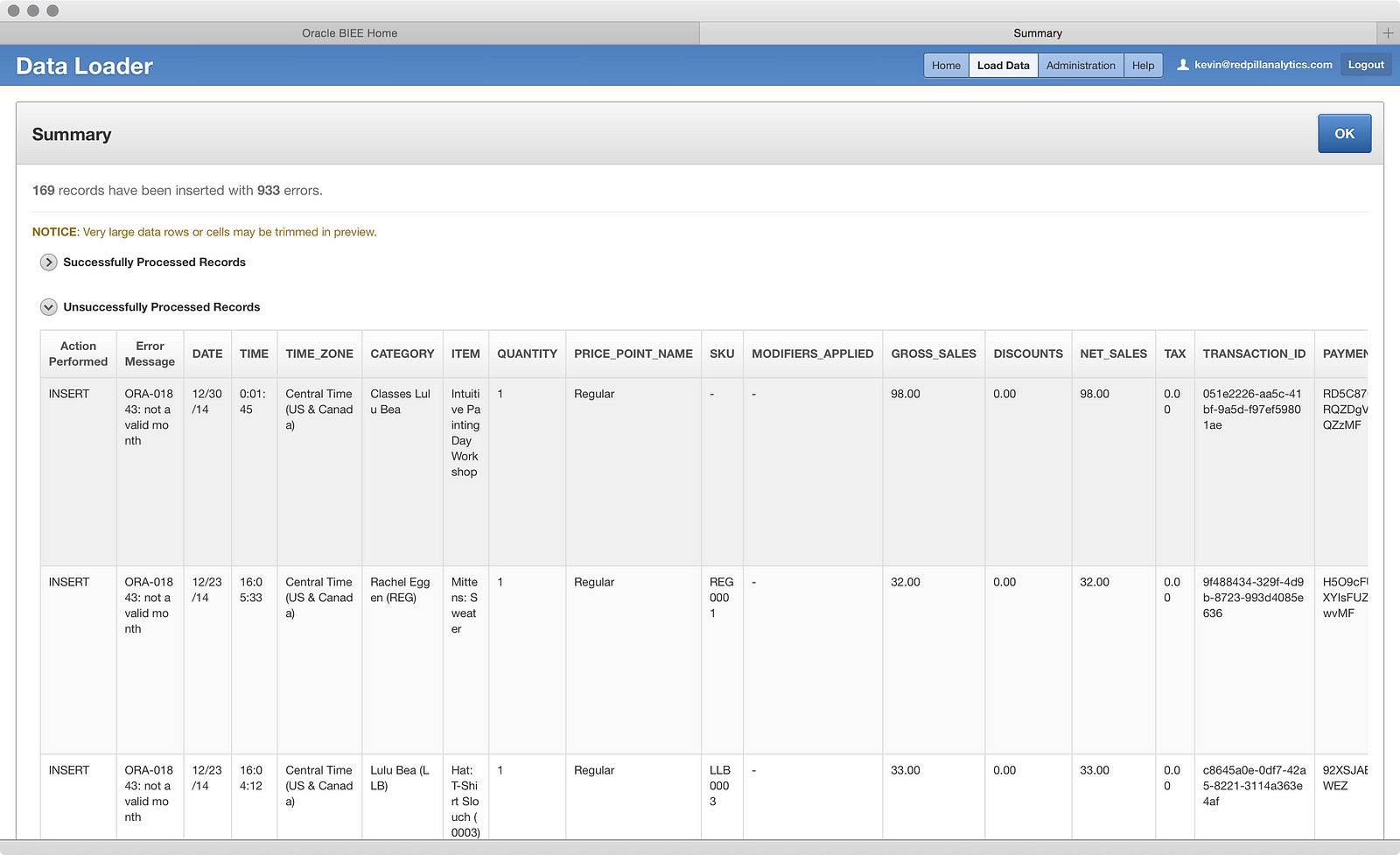
Task: Click the CATEGORY column header
Action: 402,354
